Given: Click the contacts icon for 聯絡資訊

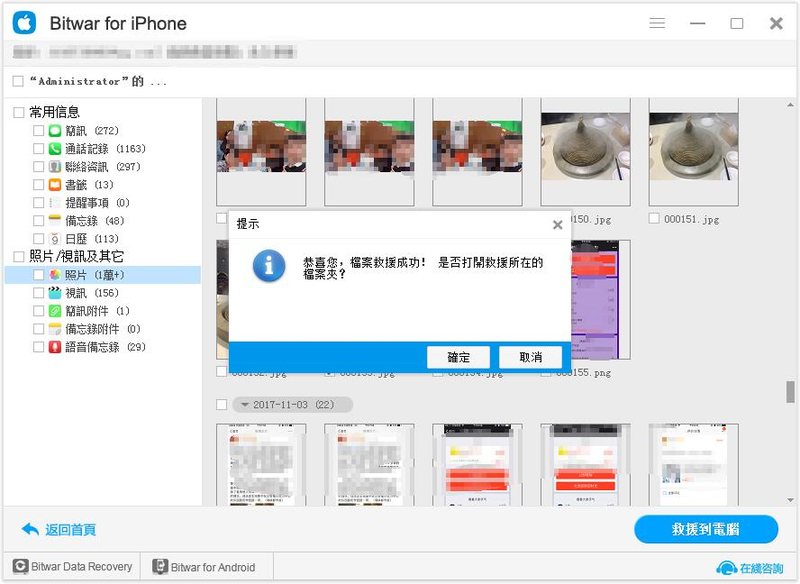Looking at the screenshot, I should point(55,166).
